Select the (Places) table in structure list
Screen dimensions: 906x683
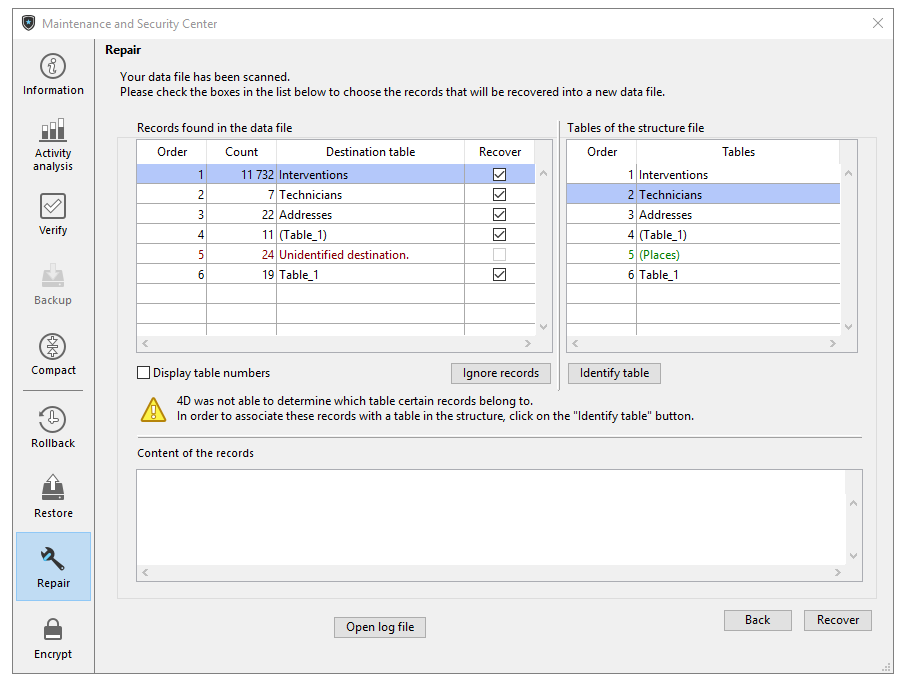tap(659, 255)
